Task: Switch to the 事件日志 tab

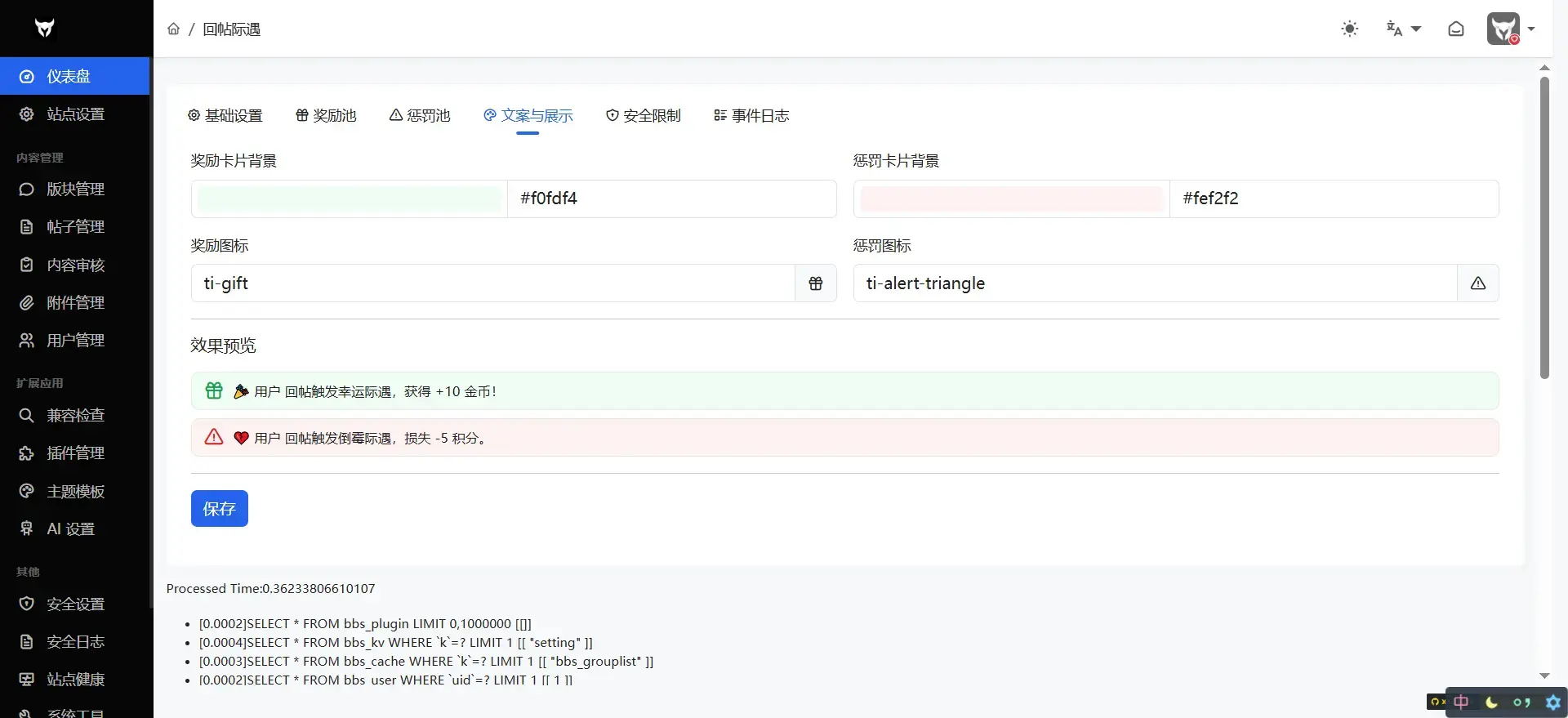Action: point(751,116)
